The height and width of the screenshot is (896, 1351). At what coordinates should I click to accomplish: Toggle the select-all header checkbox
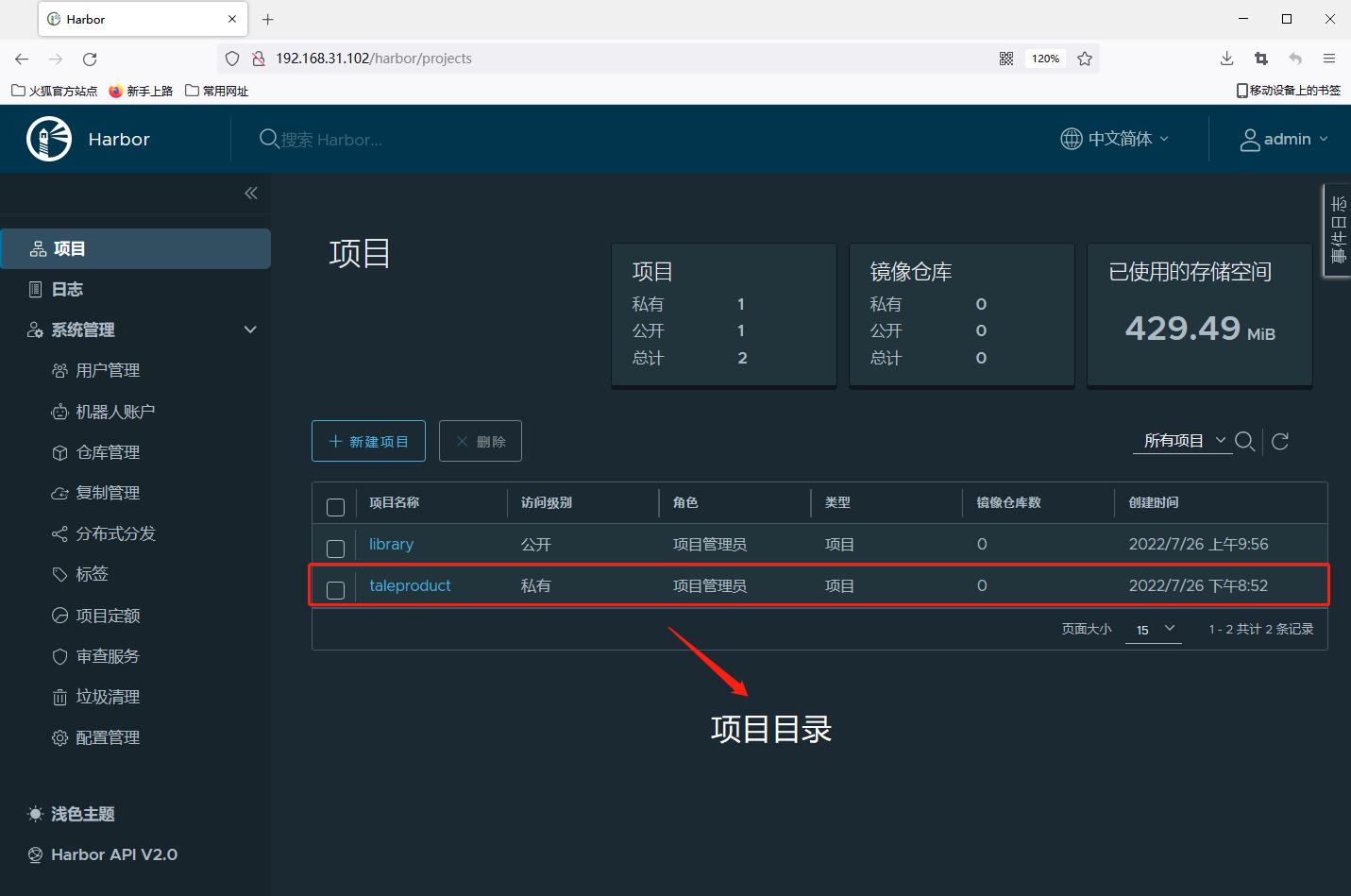pyautogui.click(x=335, y=507)
